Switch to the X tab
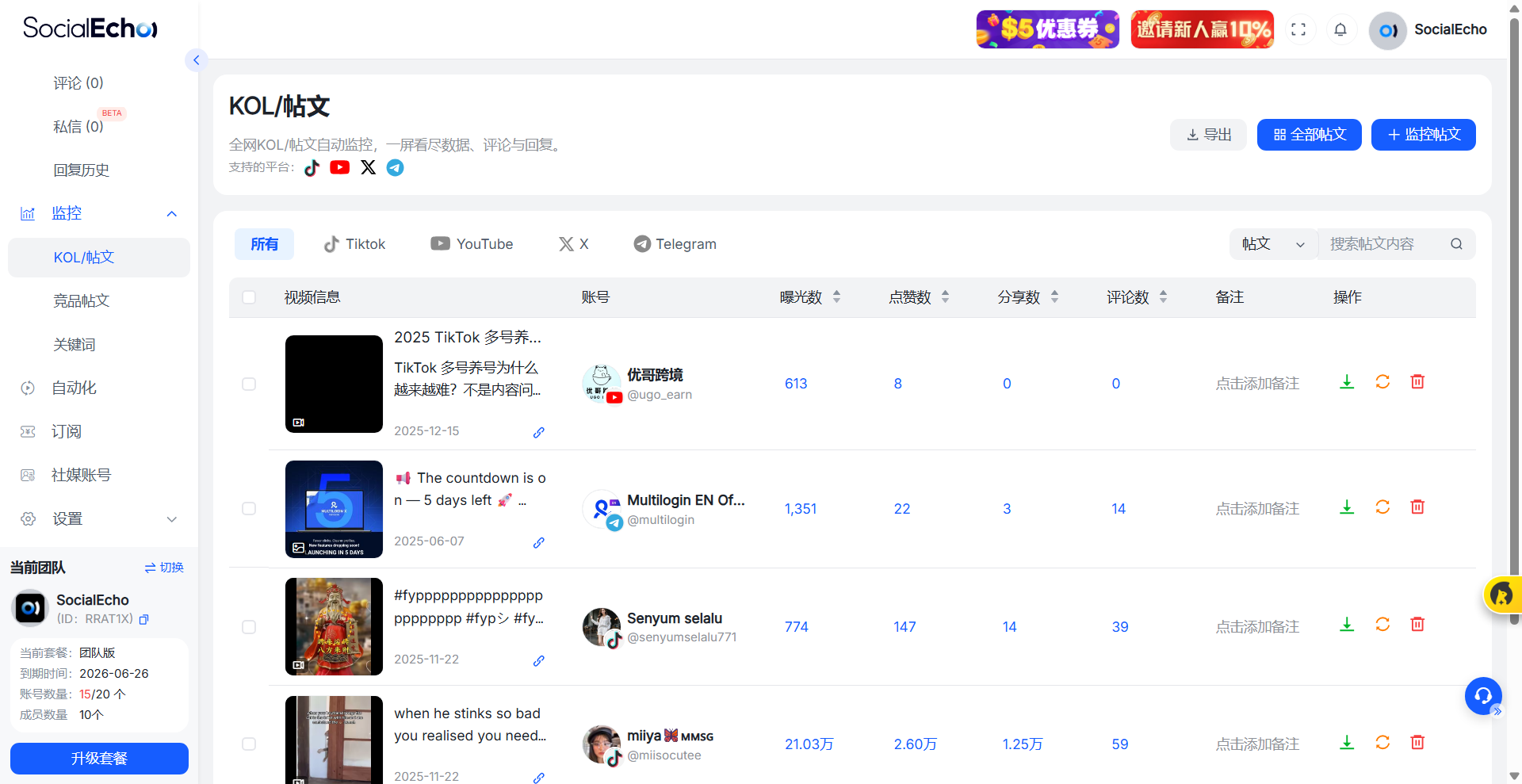This screenshot has height=784, width=1522. click(574, 244)
